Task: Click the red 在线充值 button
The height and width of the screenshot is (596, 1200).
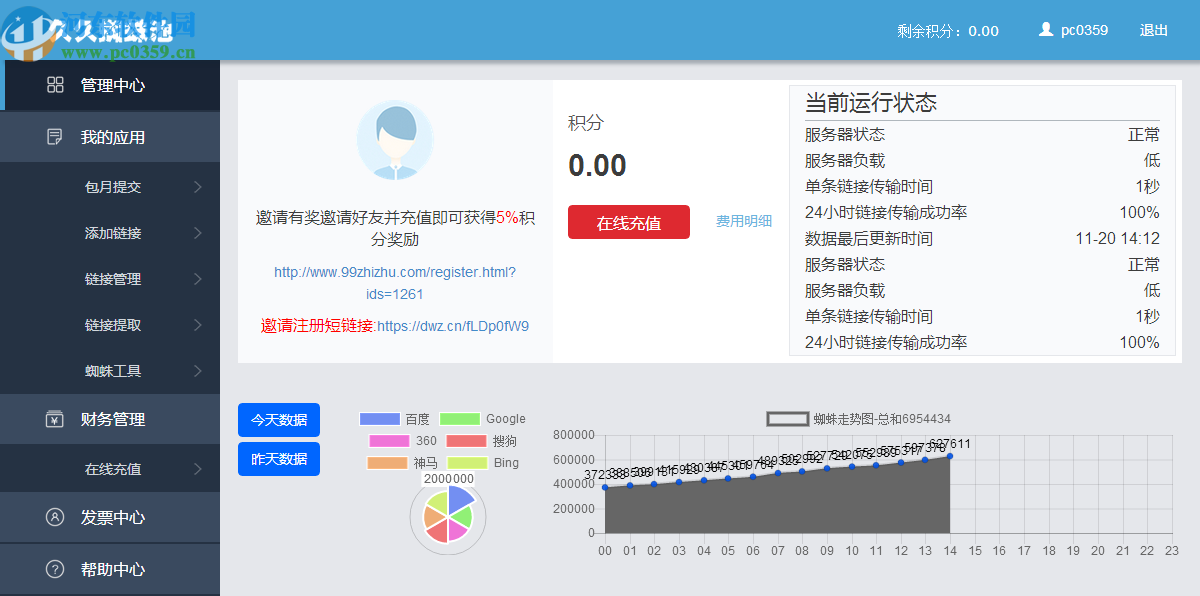Action: tap(629, 222)
